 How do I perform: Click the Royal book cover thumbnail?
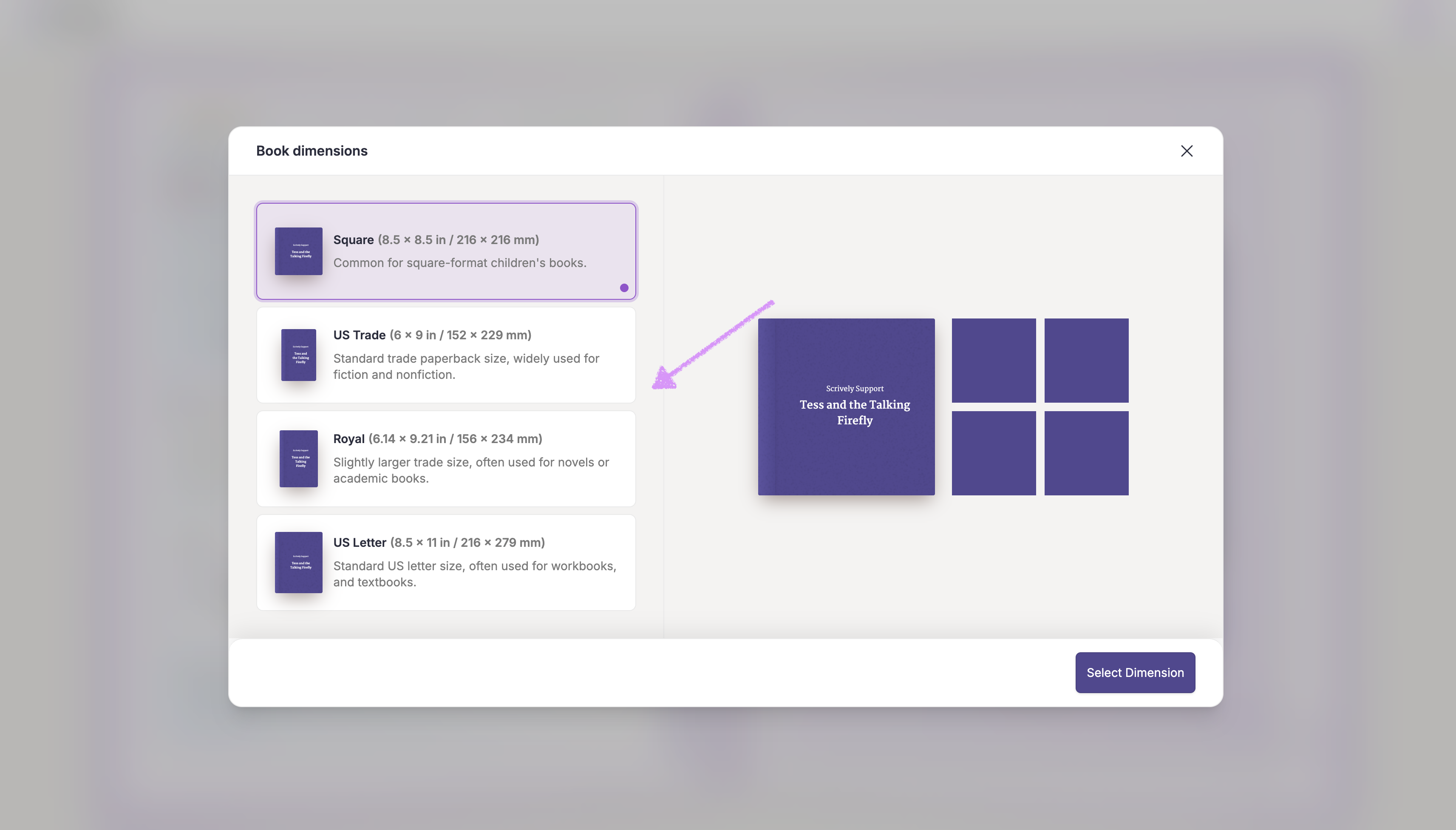tap(298, 458)
